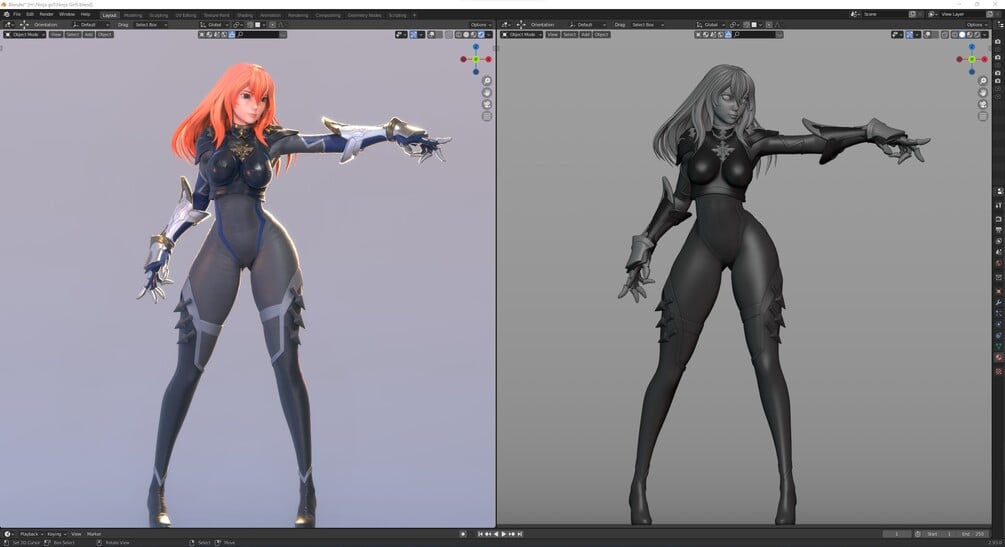Select wireframe shading in left viewport
The height and width of the screenshot is (547, 1005).
[x=458, y=35]
